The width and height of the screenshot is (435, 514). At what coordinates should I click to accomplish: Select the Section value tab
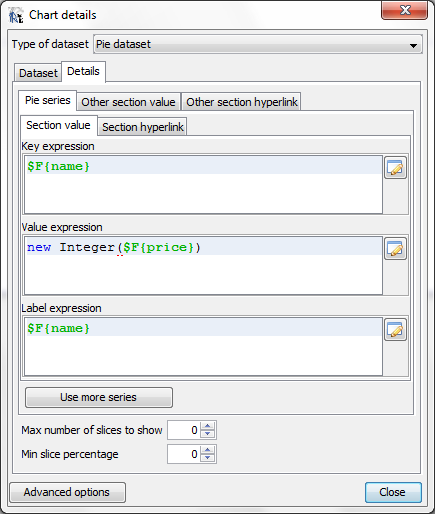[58, 125]
